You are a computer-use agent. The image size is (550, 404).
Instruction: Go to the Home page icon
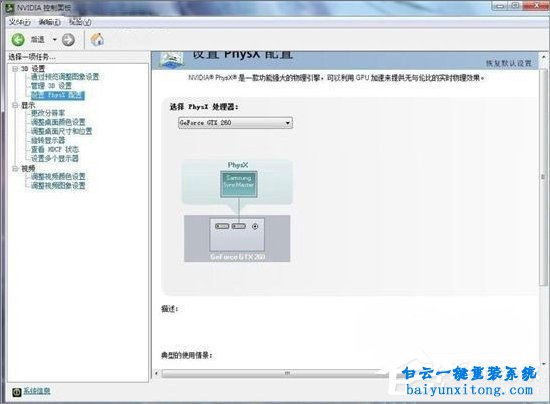(97, 40)
